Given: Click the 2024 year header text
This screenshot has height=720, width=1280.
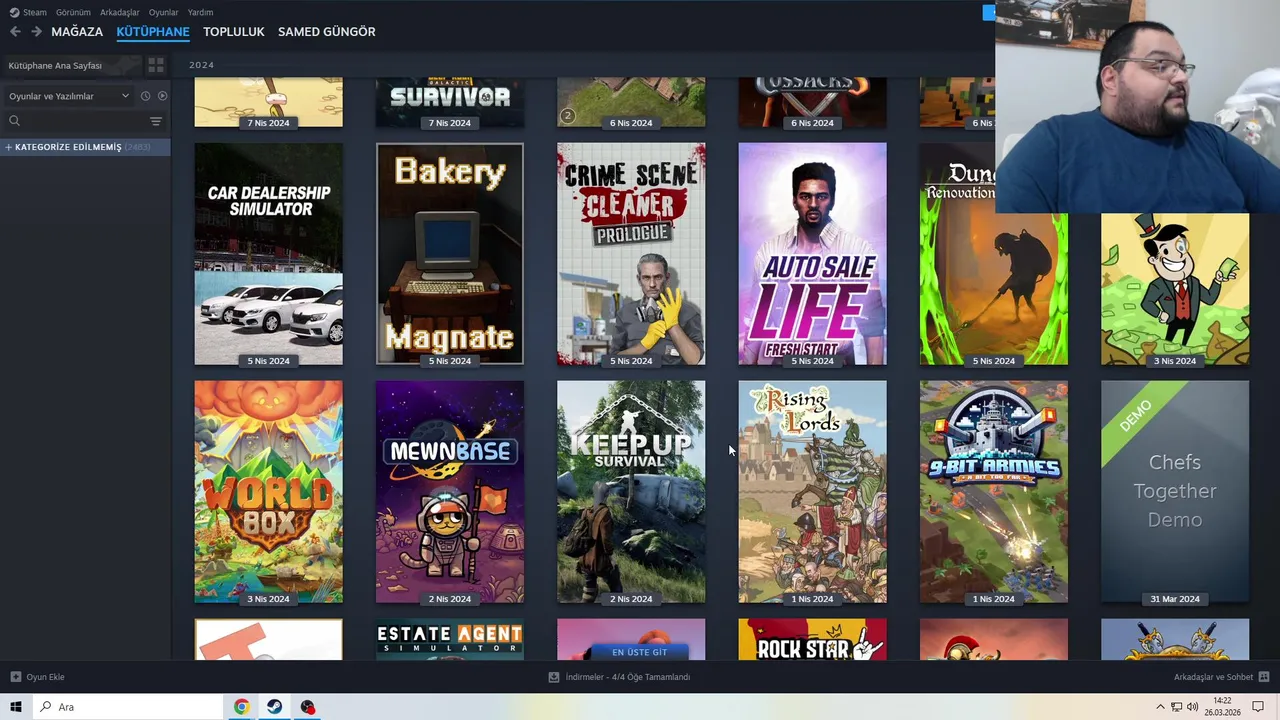Looking at the screenshot, I should tap(201, 65).
